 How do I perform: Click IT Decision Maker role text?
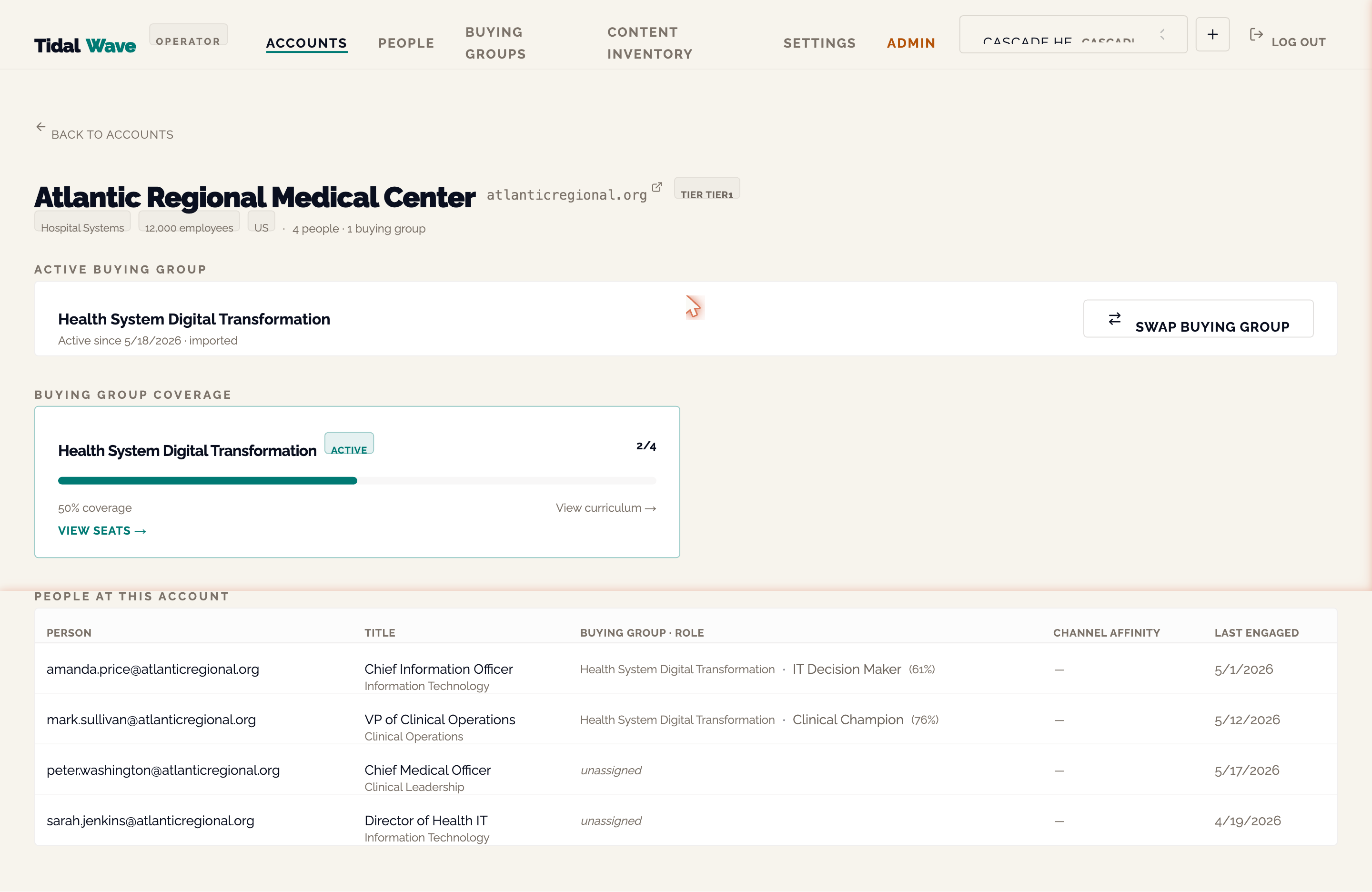click(846, 669)
